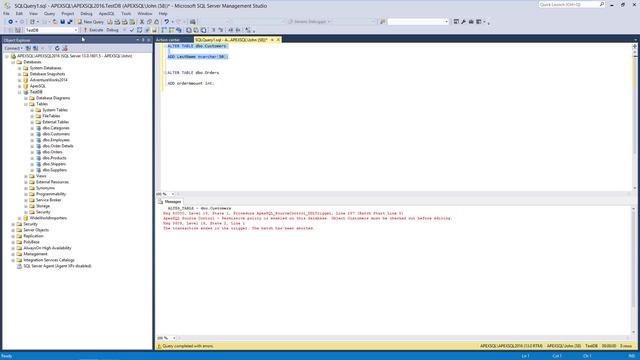
Task: Select the Replication folder
Action: (x=33, y=236)
